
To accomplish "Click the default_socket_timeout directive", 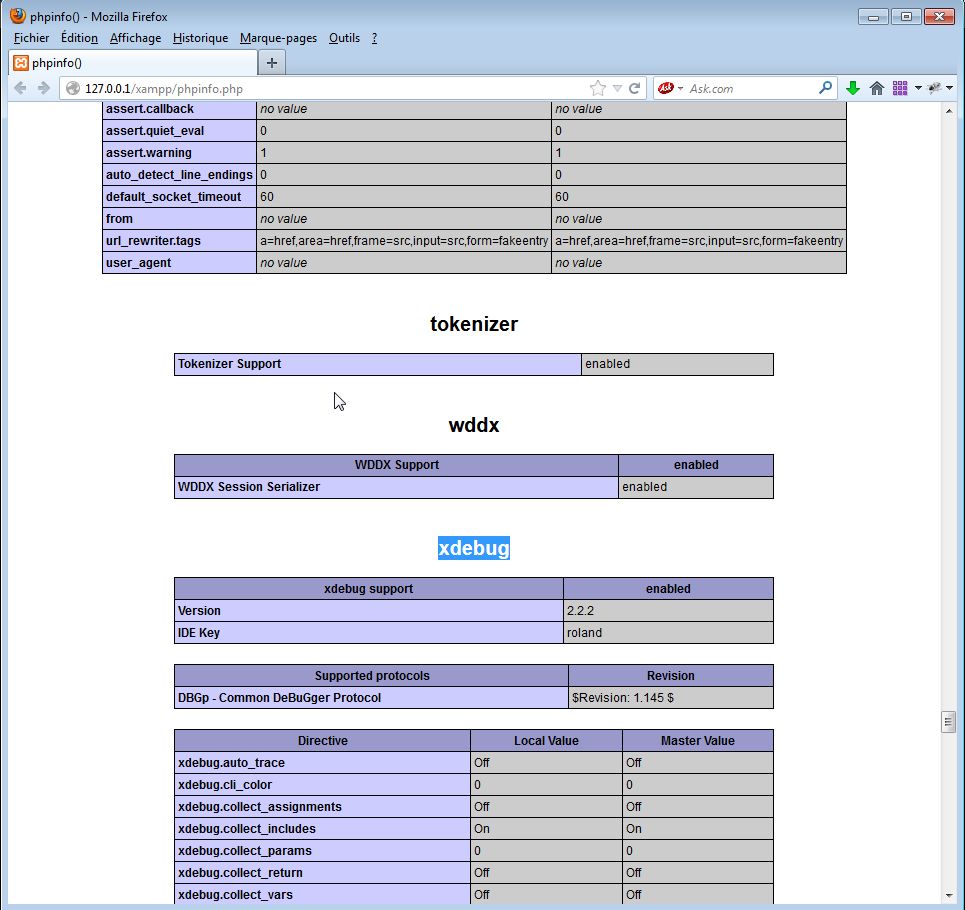I will point(179,197).
